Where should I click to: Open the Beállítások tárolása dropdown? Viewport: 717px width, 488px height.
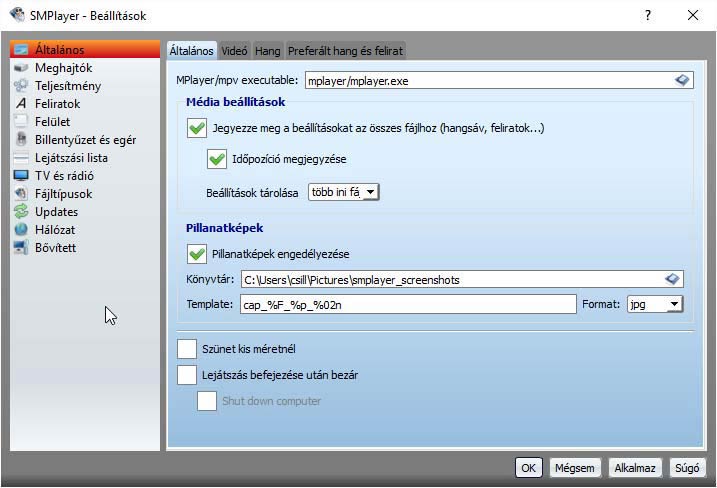tap(344, 192)
